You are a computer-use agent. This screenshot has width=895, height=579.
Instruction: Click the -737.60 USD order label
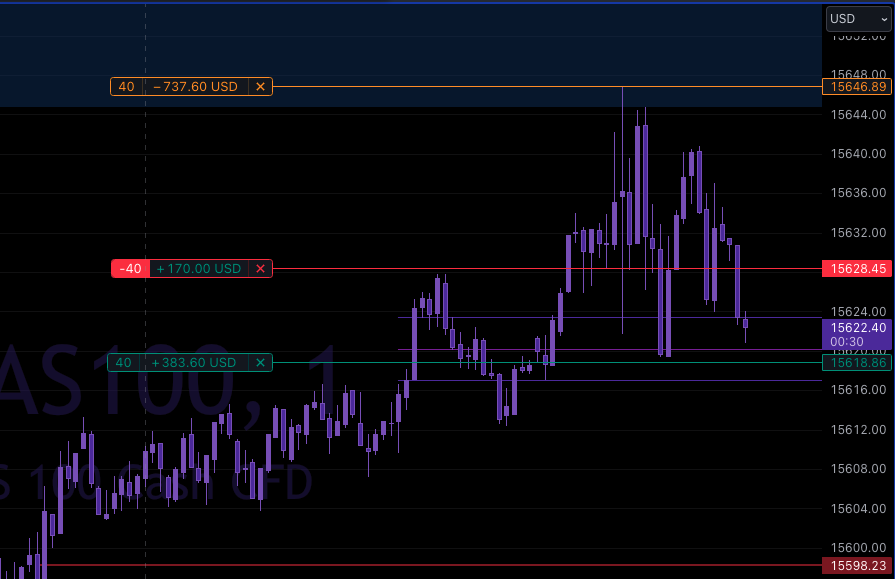(195, 87)
